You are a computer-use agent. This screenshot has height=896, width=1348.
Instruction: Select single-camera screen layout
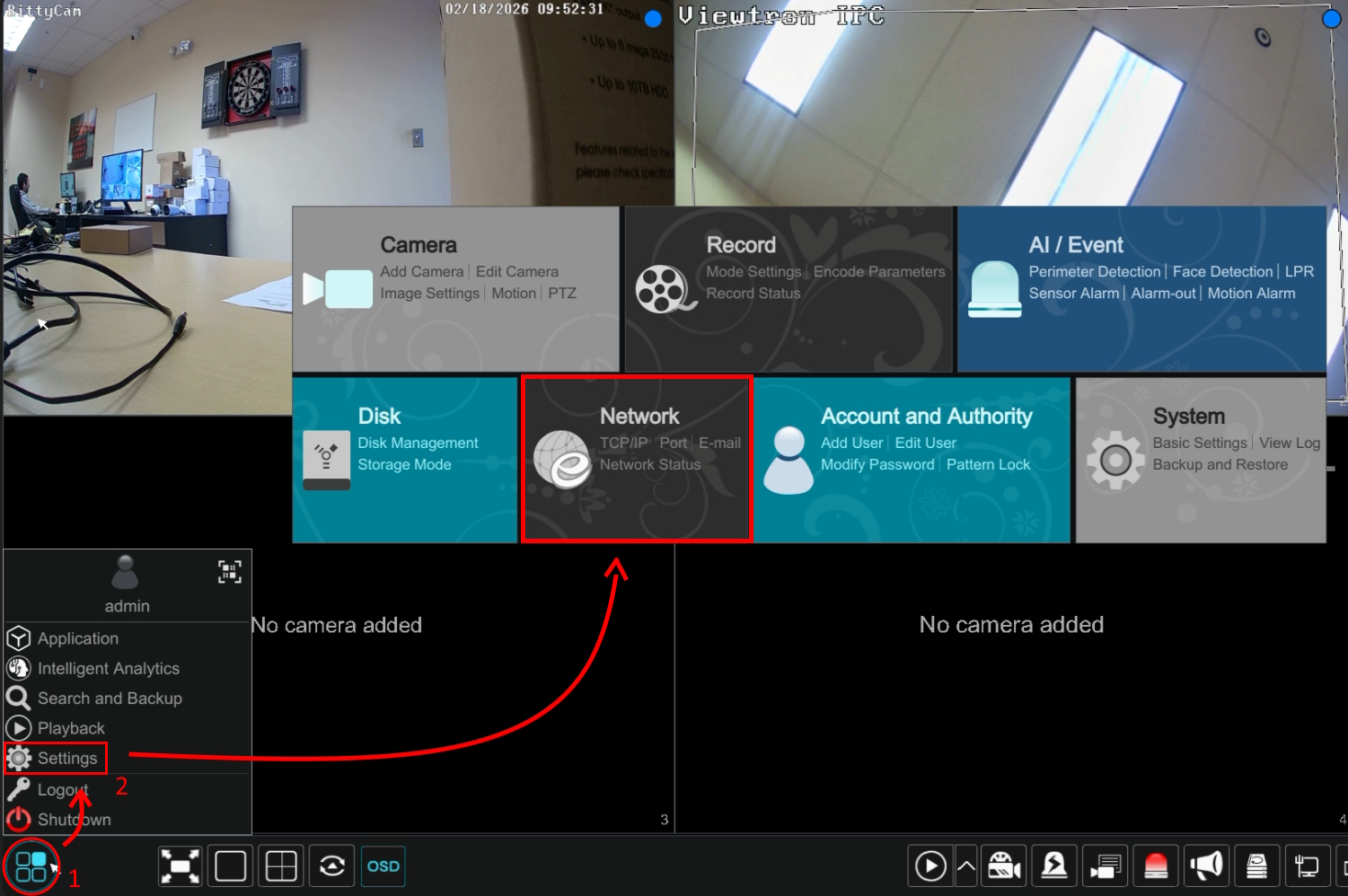coord(230,866)
